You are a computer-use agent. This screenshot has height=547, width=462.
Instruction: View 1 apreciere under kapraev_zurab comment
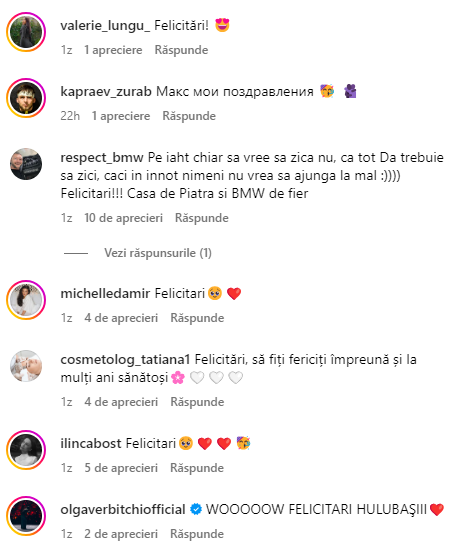tap(121, 116)
